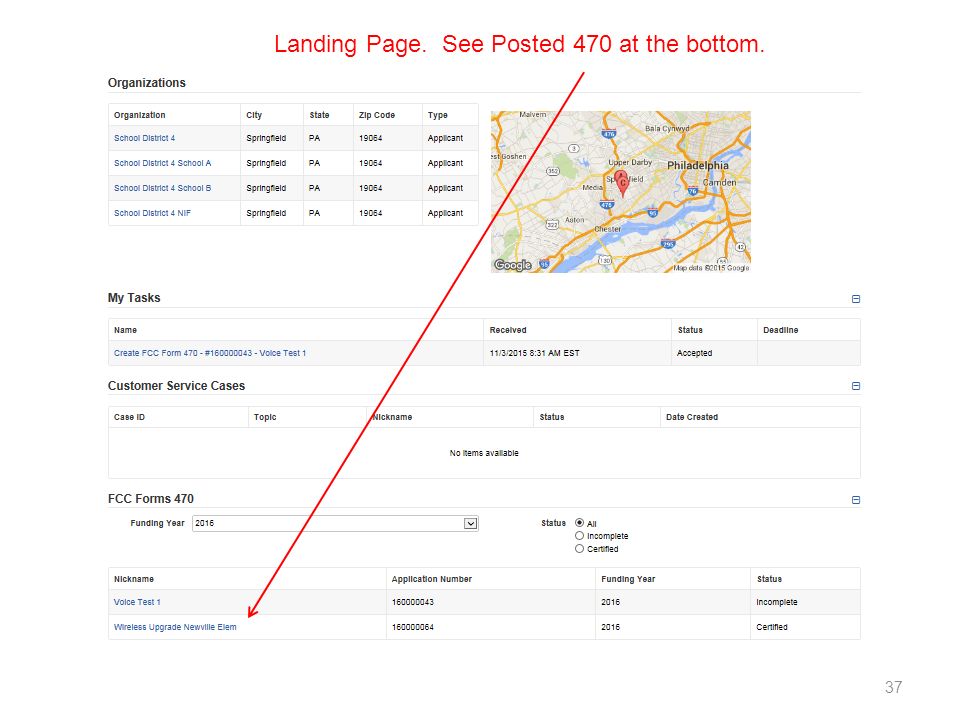Select the Incomplete status radio button
This screenshot has height=720, width=960.
tap(579, 536)
